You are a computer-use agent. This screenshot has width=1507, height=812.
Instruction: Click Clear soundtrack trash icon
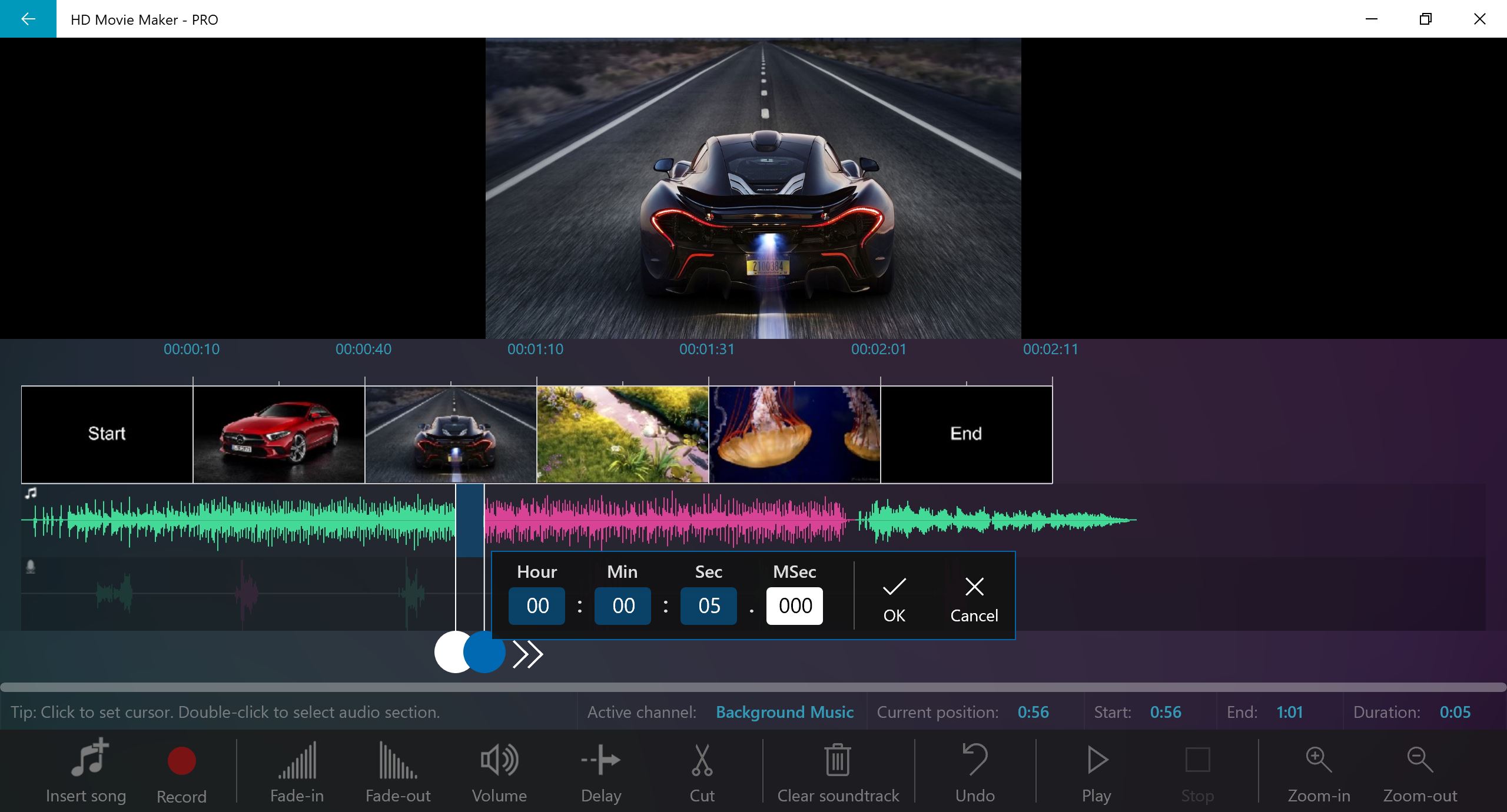[838, 760]
